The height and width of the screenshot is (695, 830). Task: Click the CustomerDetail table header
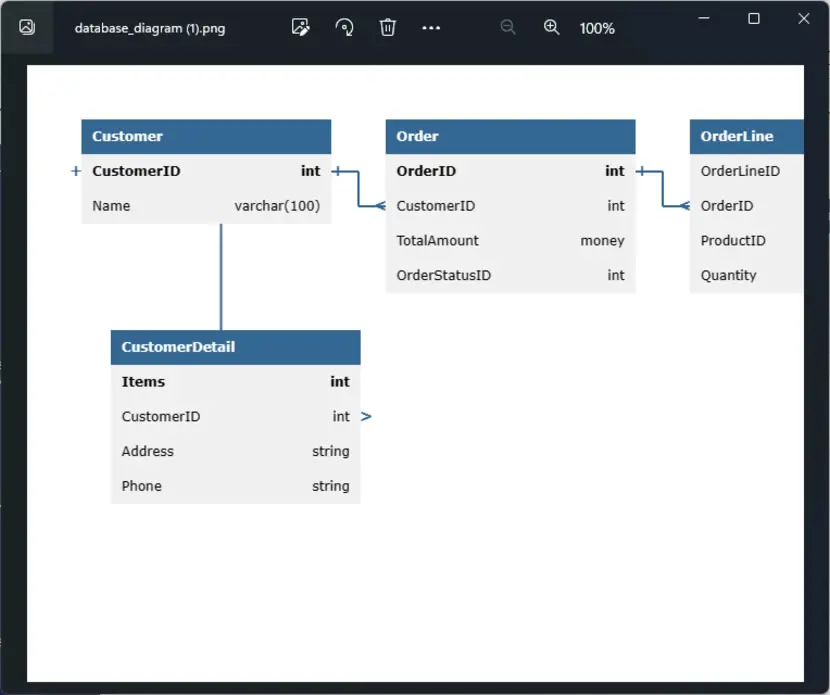pyautogui.click(x=236, y=347)
